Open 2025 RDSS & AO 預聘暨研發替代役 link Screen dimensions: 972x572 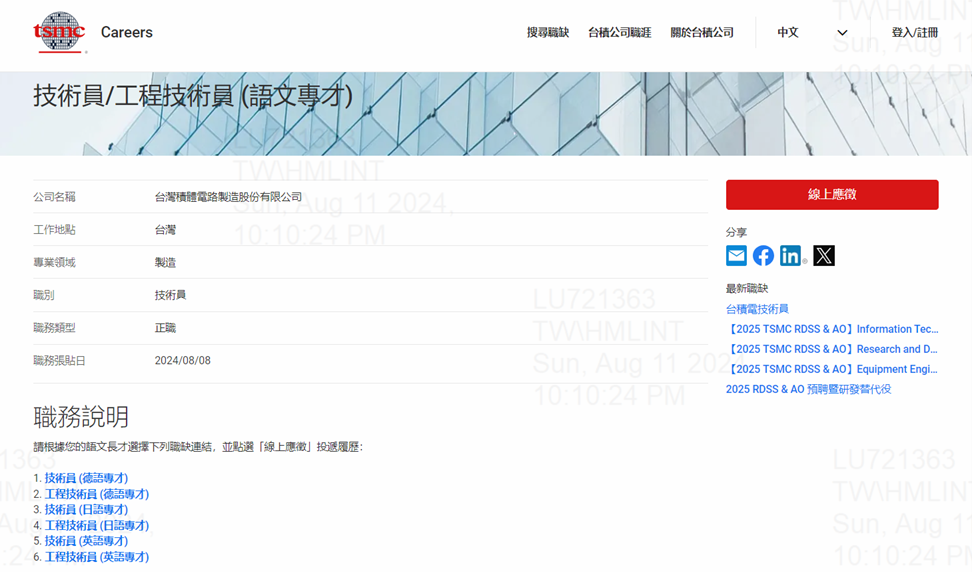808,389
